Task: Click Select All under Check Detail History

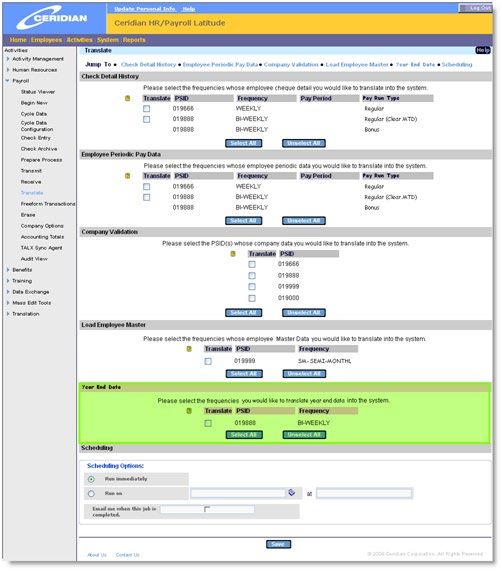Action: point(244,143)
